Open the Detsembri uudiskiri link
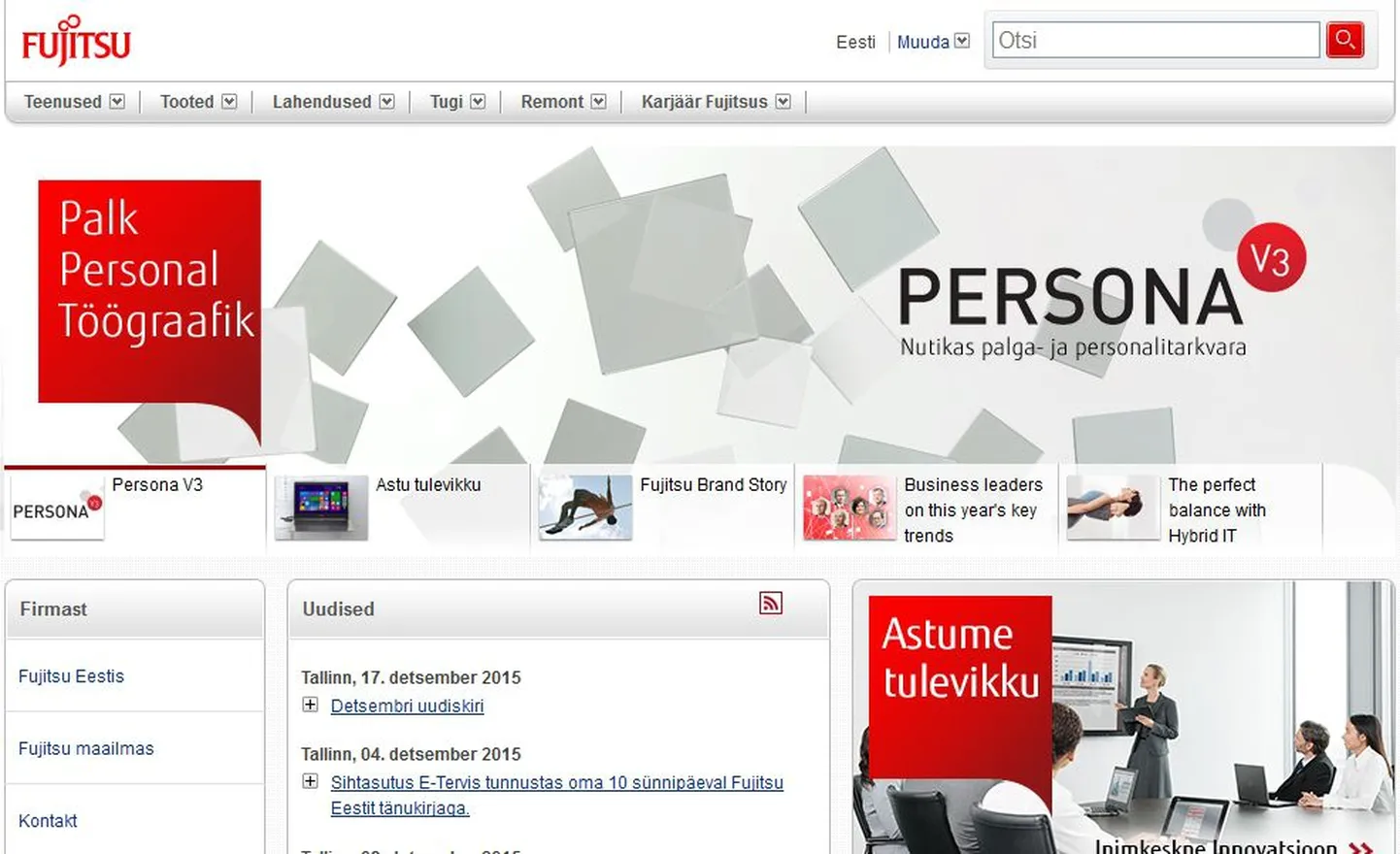 pos(407,706)
